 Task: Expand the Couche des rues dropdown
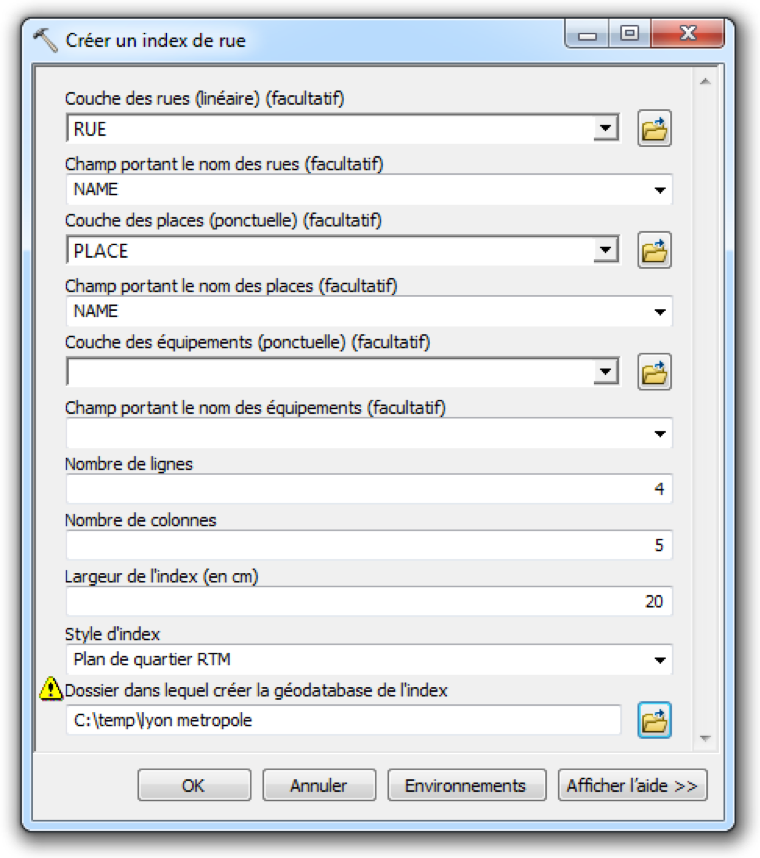coord(604,129)
